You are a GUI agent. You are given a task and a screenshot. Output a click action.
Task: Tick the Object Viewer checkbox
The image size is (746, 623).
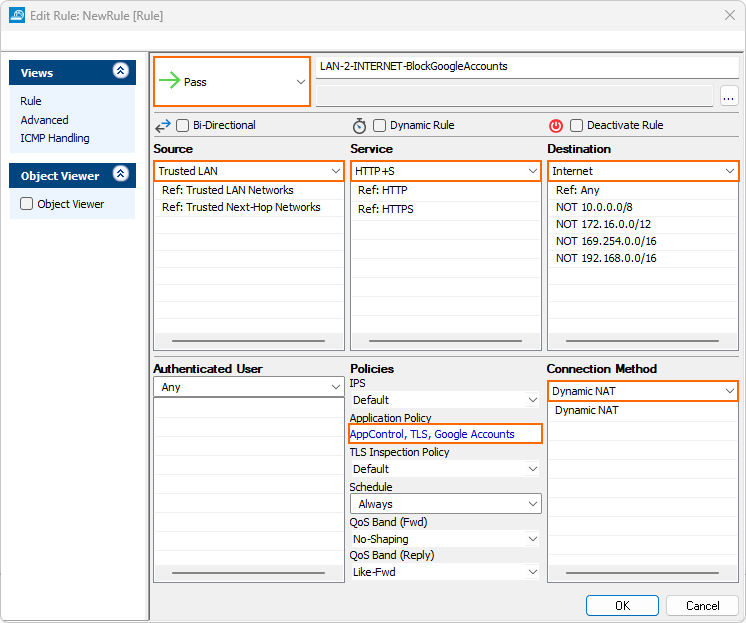[27, 204]
